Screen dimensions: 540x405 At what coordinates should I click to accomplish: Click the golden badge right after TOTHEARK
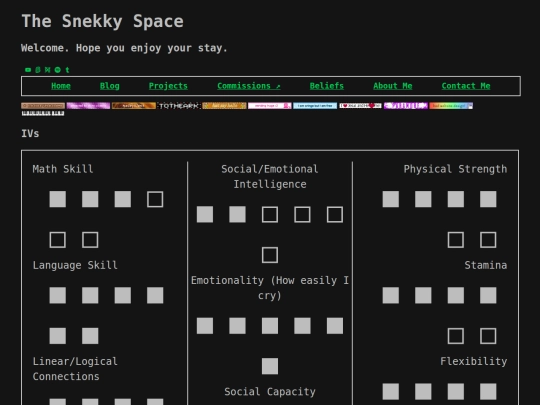(x=224, y=106)
